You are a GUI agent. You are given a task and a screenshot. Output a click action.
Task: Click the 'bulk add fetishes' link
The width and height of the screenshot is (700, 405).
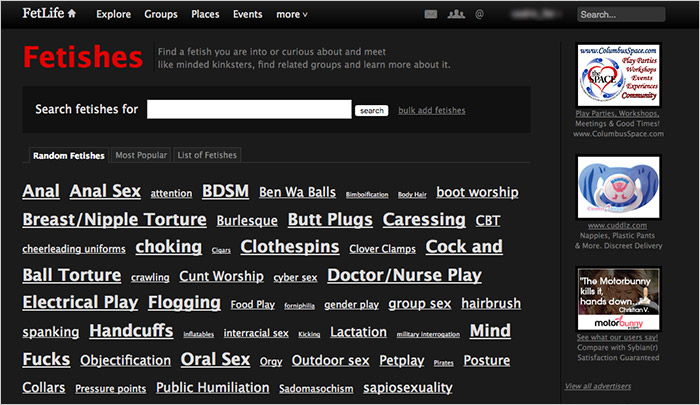coord(431,111)
